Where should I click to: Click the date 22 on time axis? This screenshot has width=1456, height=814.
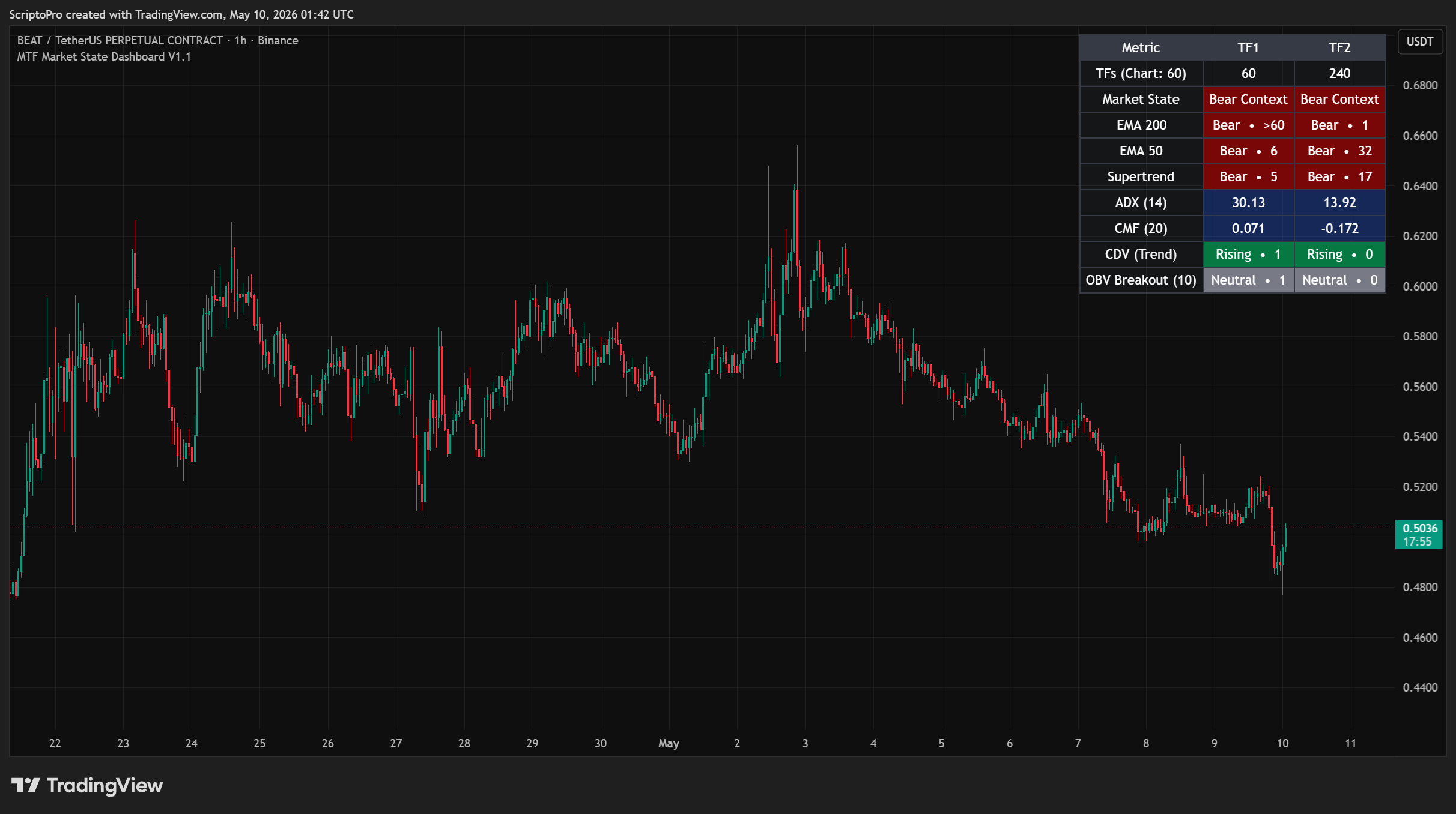[x=55, y=743]
